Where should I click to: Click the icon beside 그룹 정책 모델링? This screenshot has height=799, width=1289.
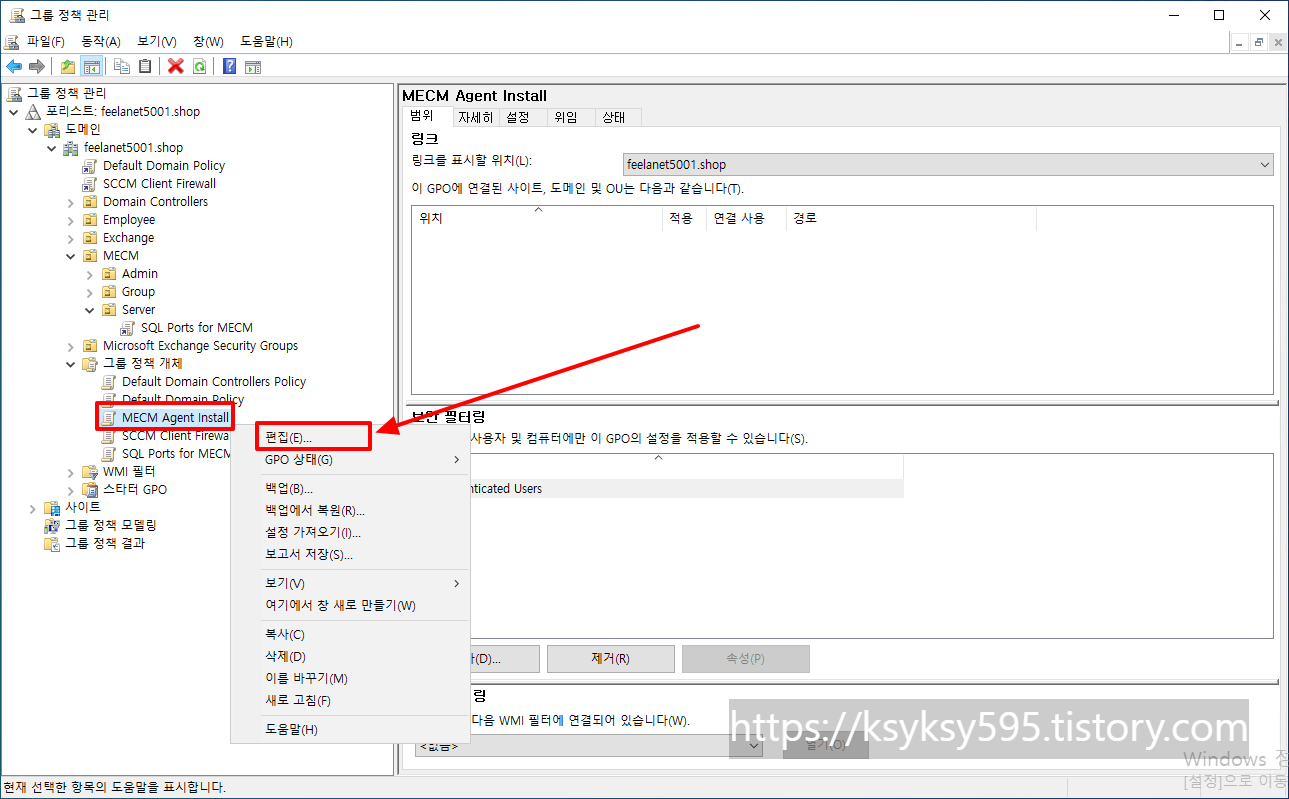(x=52, y=526)
